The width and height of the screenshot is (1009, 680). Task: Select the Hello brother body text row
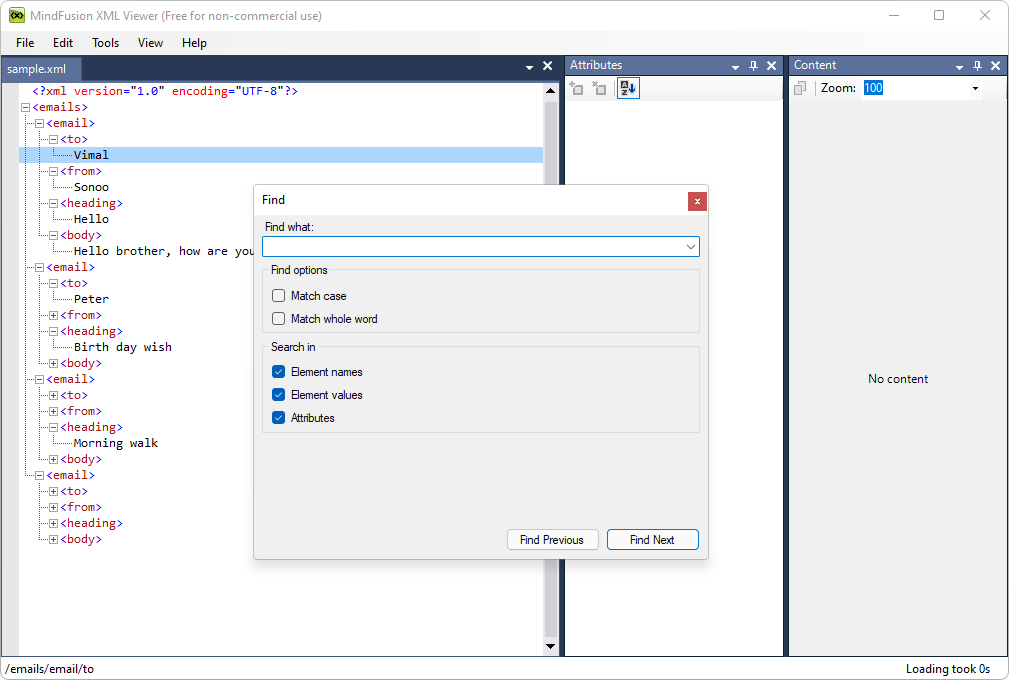tap(164, 252)
